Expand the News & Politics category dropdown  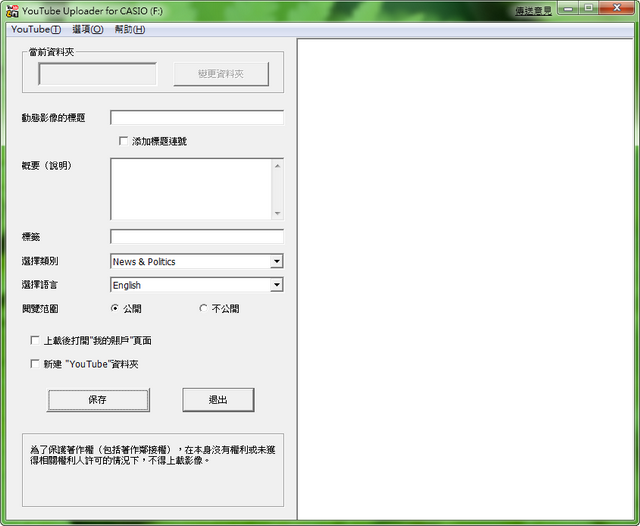(277, 261)
